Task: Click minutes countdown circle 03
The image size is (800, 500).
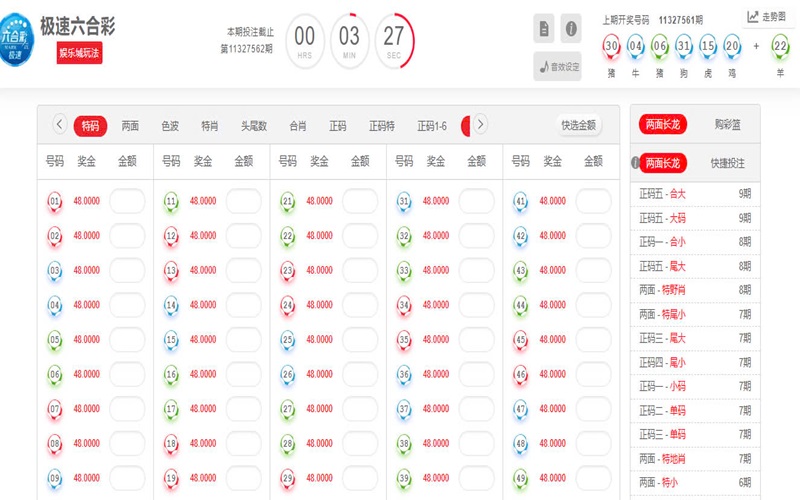Action: (349, 41)
